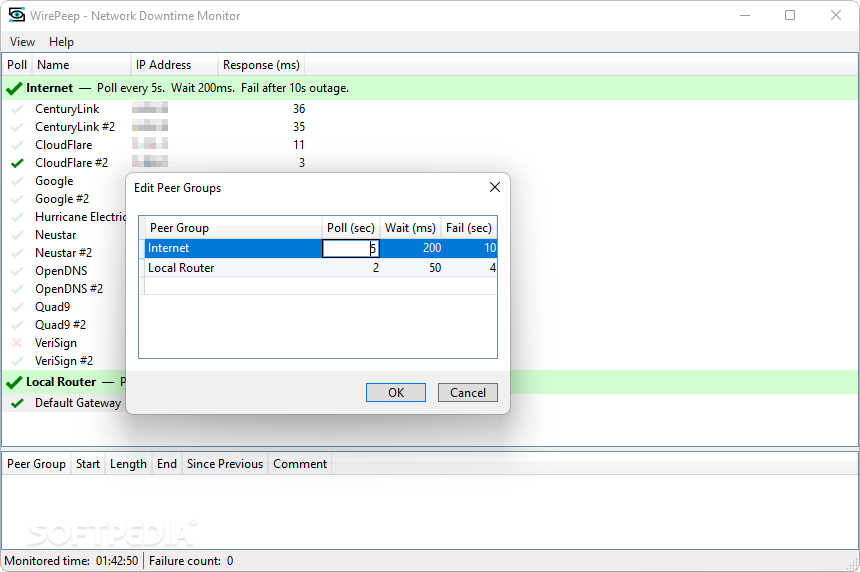
Task: Click the Internet Fail value 10
Action: coord(490,248)
